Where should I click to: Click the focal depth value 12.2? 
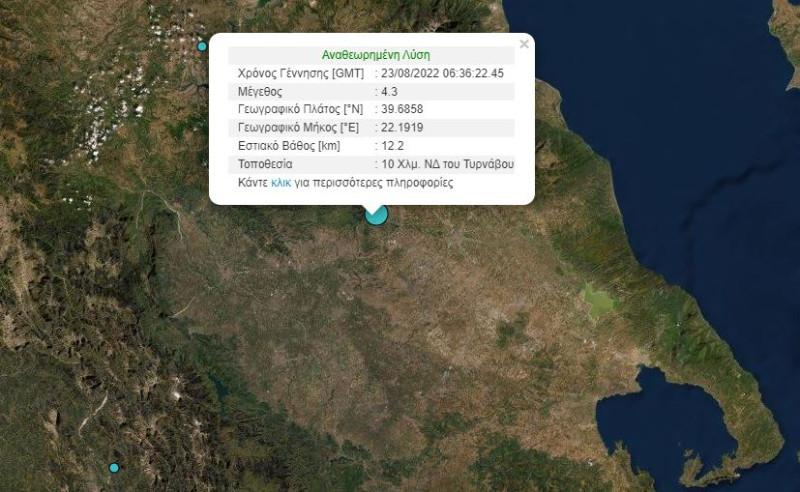(394, 146)
